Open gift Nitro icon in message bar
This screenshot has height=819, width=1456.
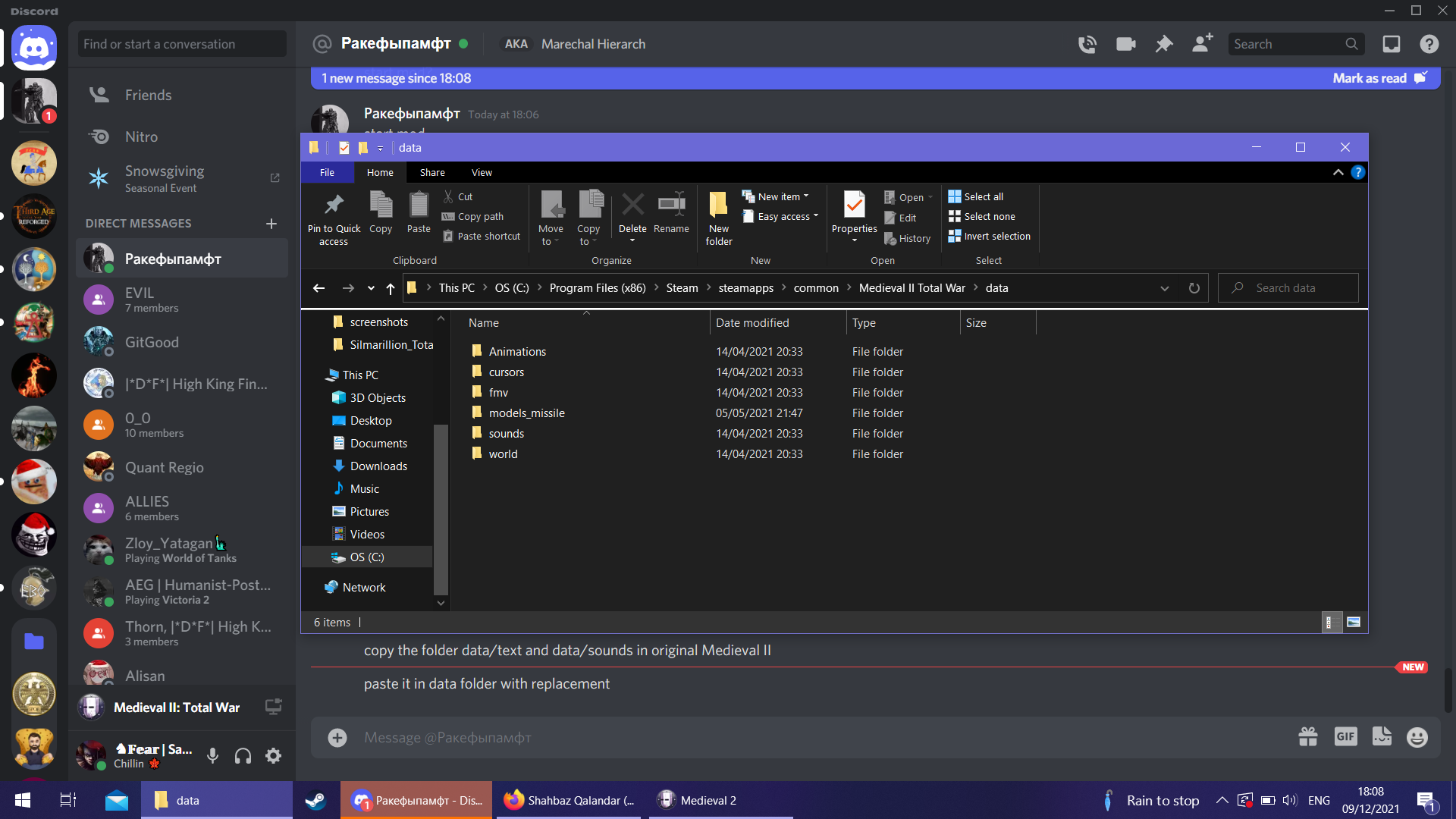click(1308, 737)
